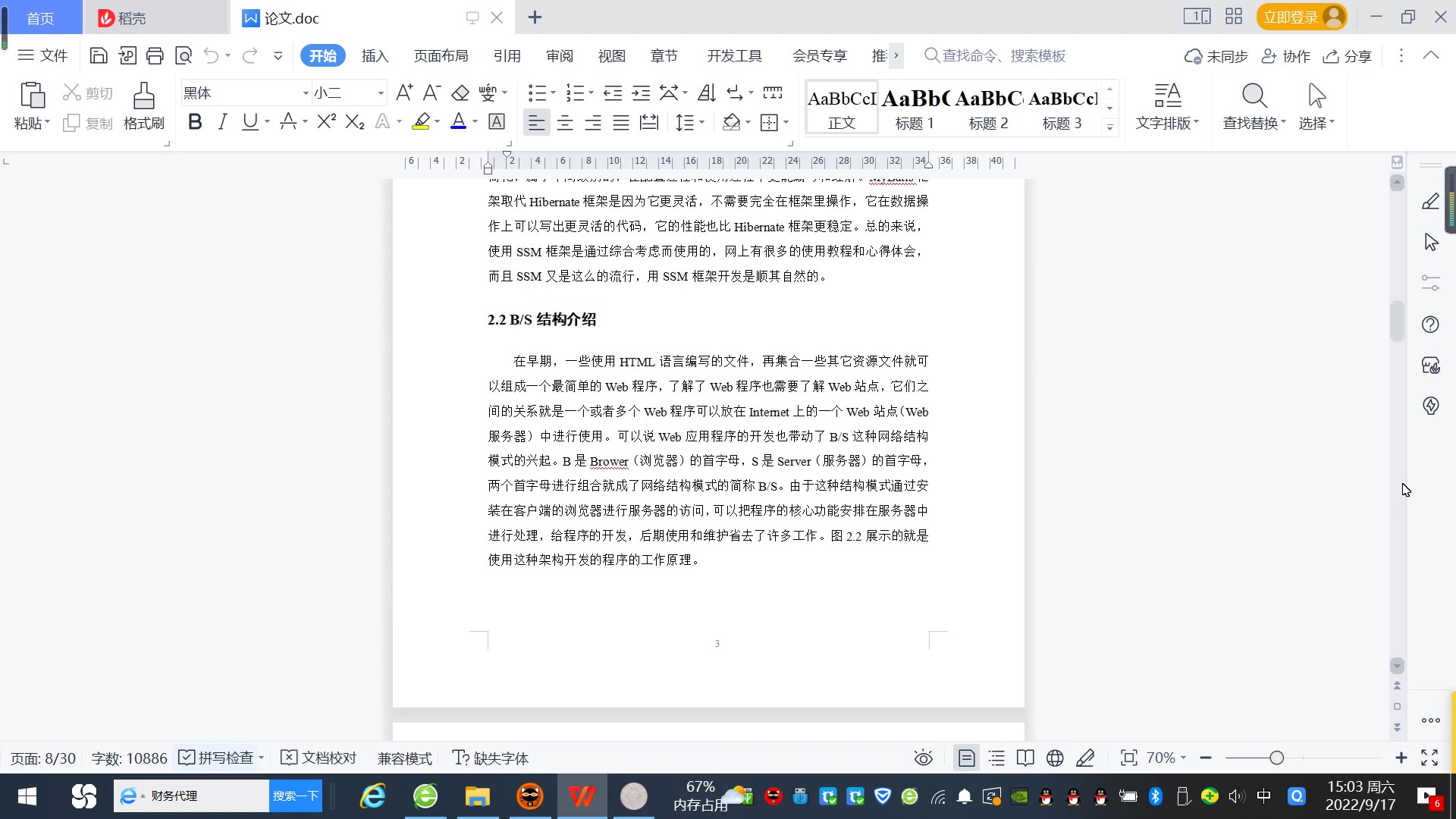Image resolution: width=1456 pixels, height=819 pixels.
Task: Open the 视图 ribbon tab
Action: coord(612,56)
